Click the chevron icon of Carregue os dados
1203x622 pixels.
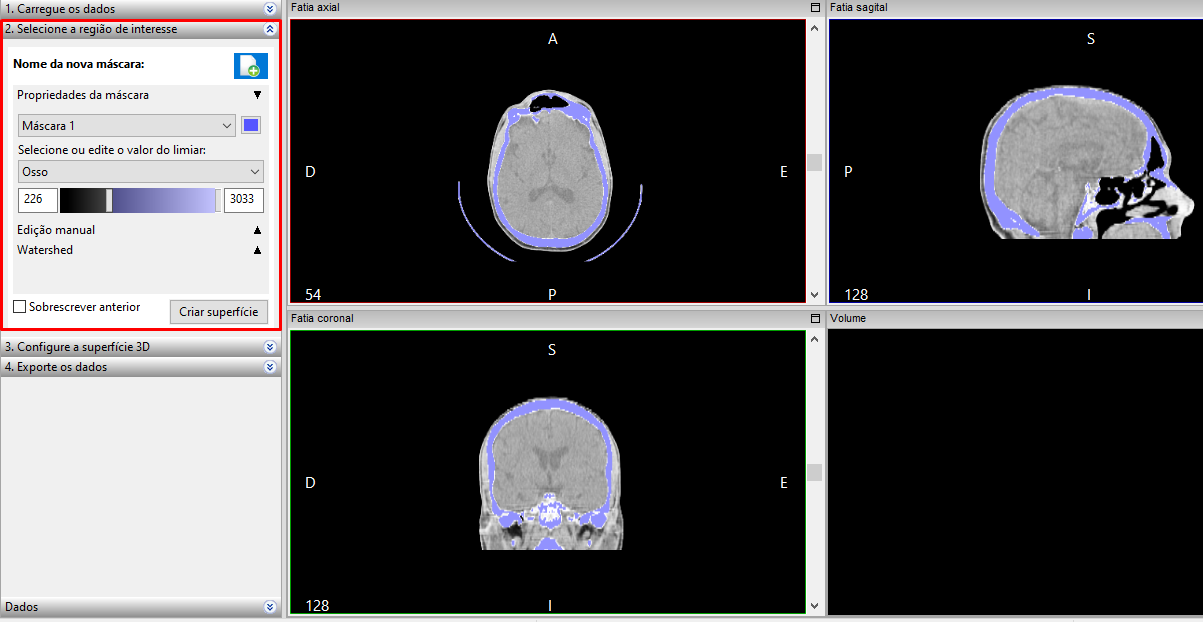coord(270,9)
